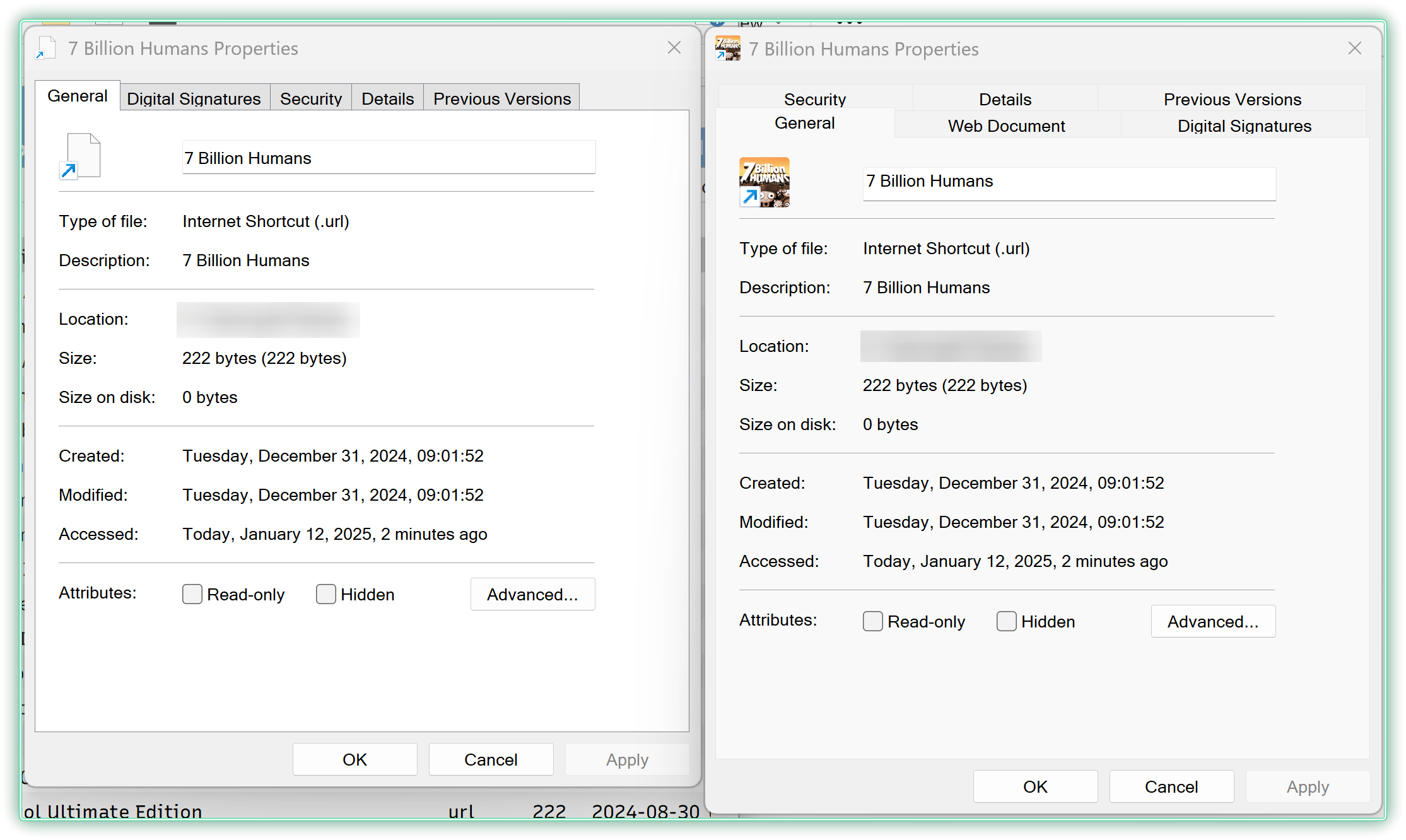Image resolution: width=1406 pixels, height=840 pixels.
Task: Click '0 bytes' size on disk in right dialog
Action: [x=890, y=424]
